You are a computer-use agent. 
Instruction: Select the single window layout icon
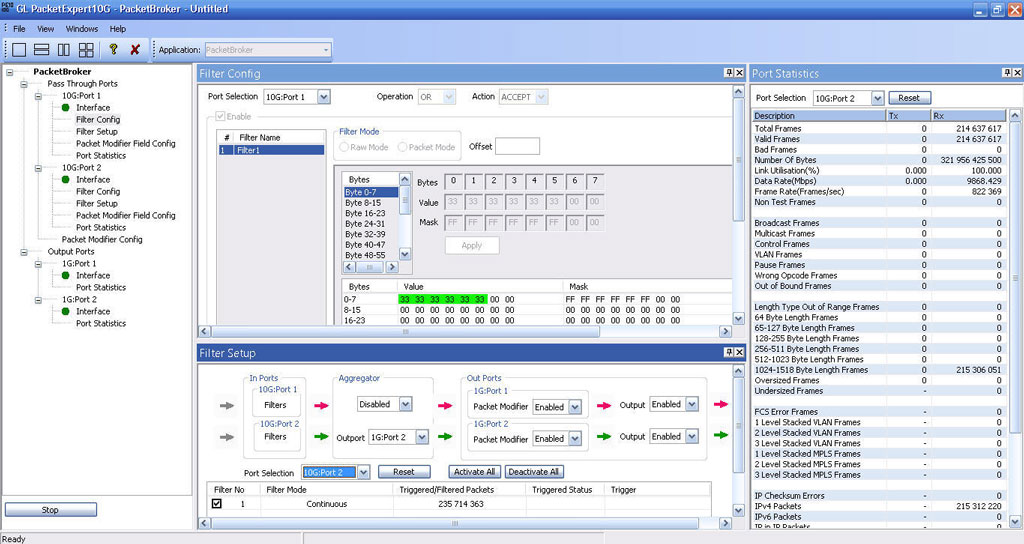point(19,50)
